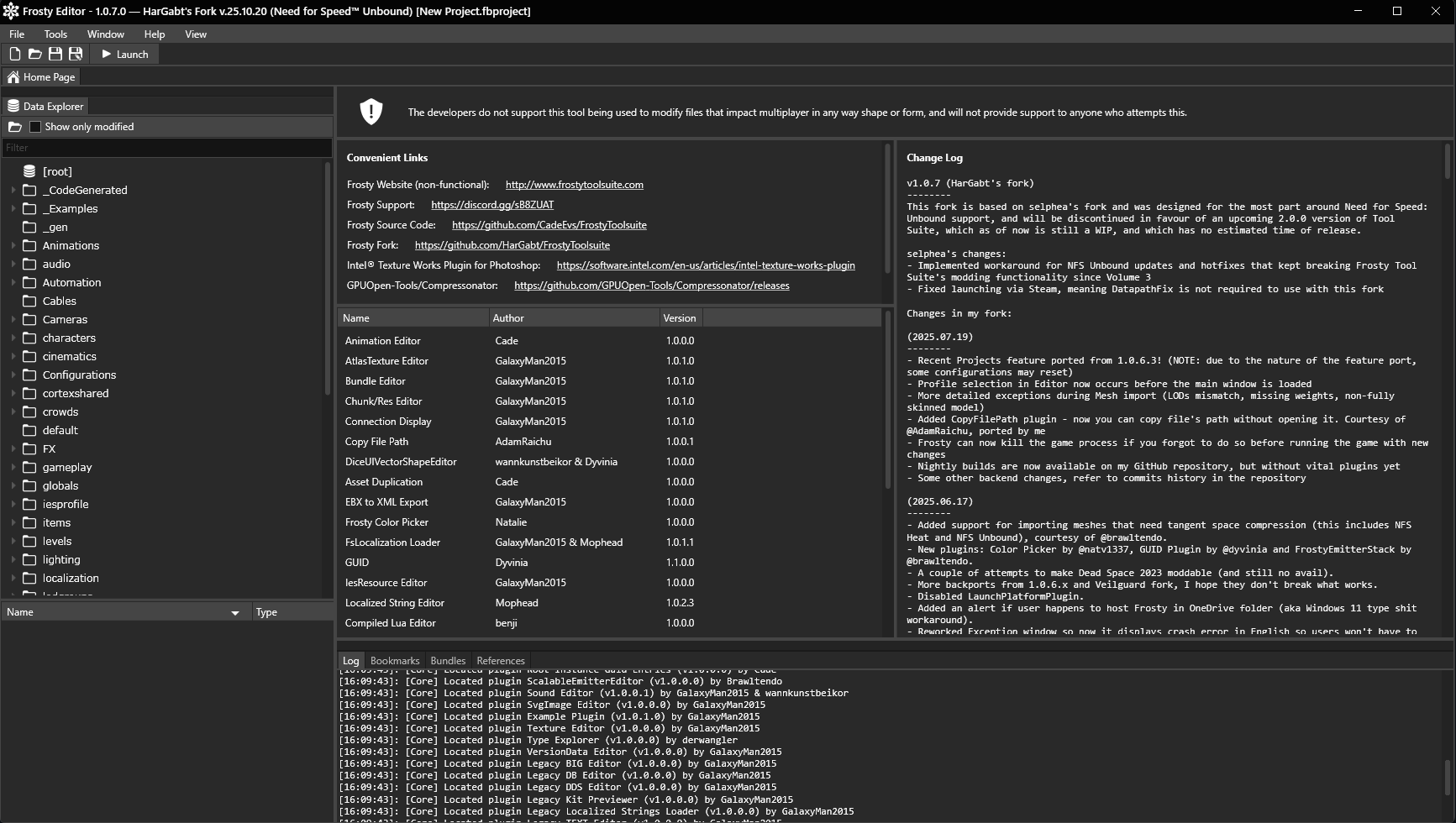Viewport: 1456px width, 823px height.
Task: Click the Filter input field
Action: 166,148
